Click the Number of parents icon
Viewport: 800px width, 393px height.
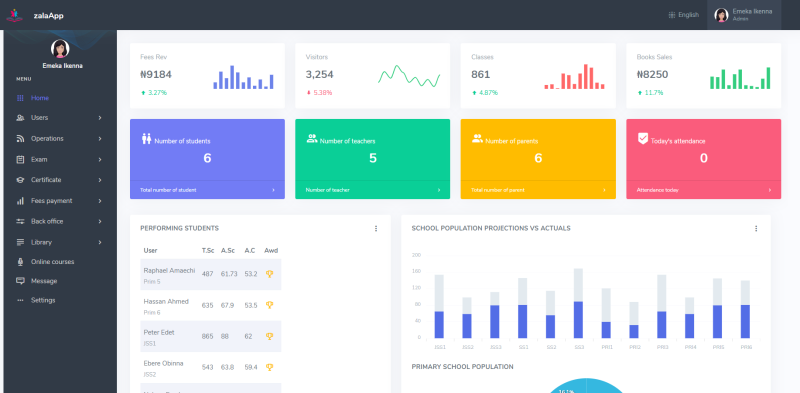coord(477,138)
